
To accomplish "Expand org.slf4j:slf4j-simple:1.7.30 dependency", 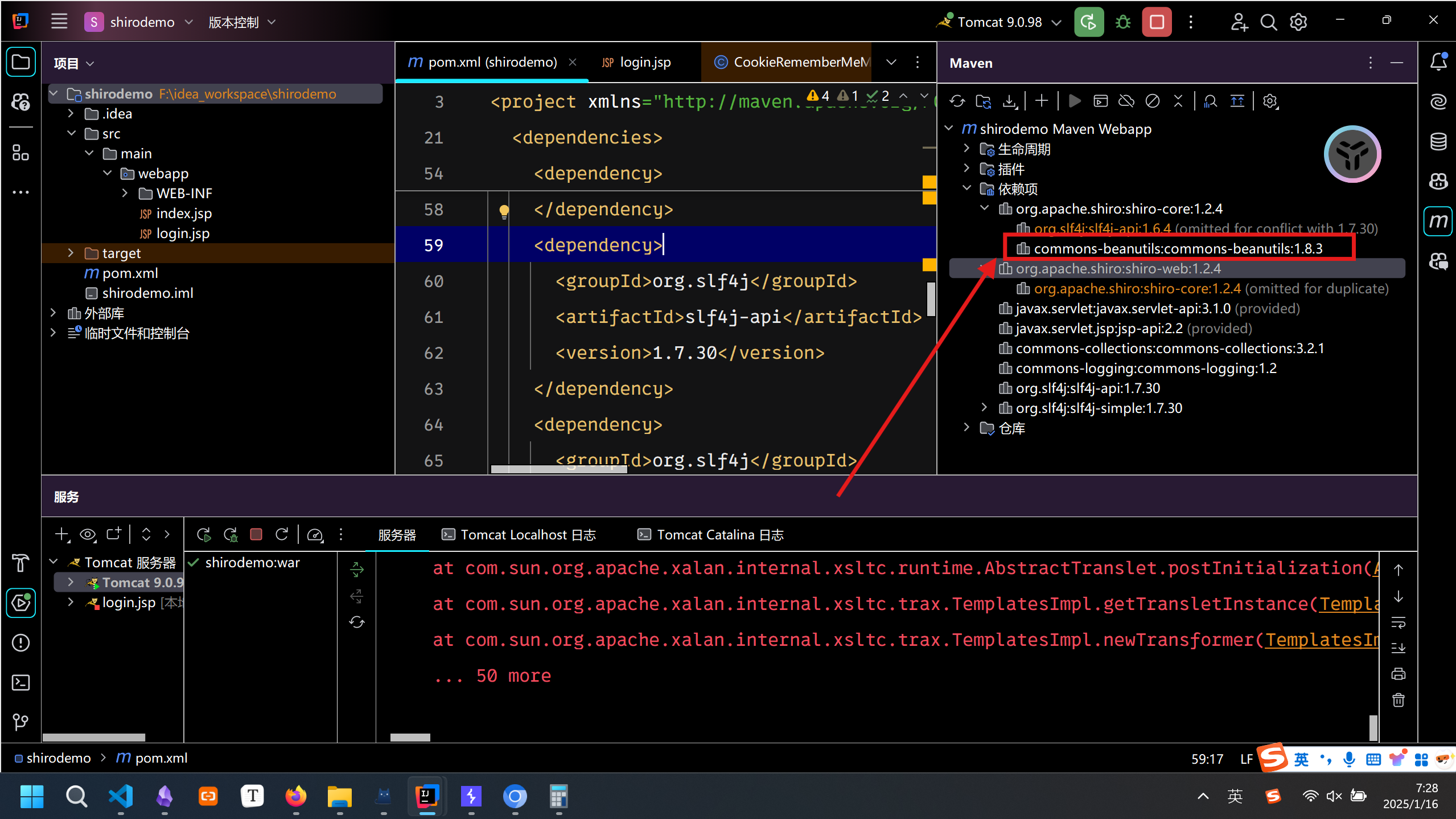I will (984, 407).
